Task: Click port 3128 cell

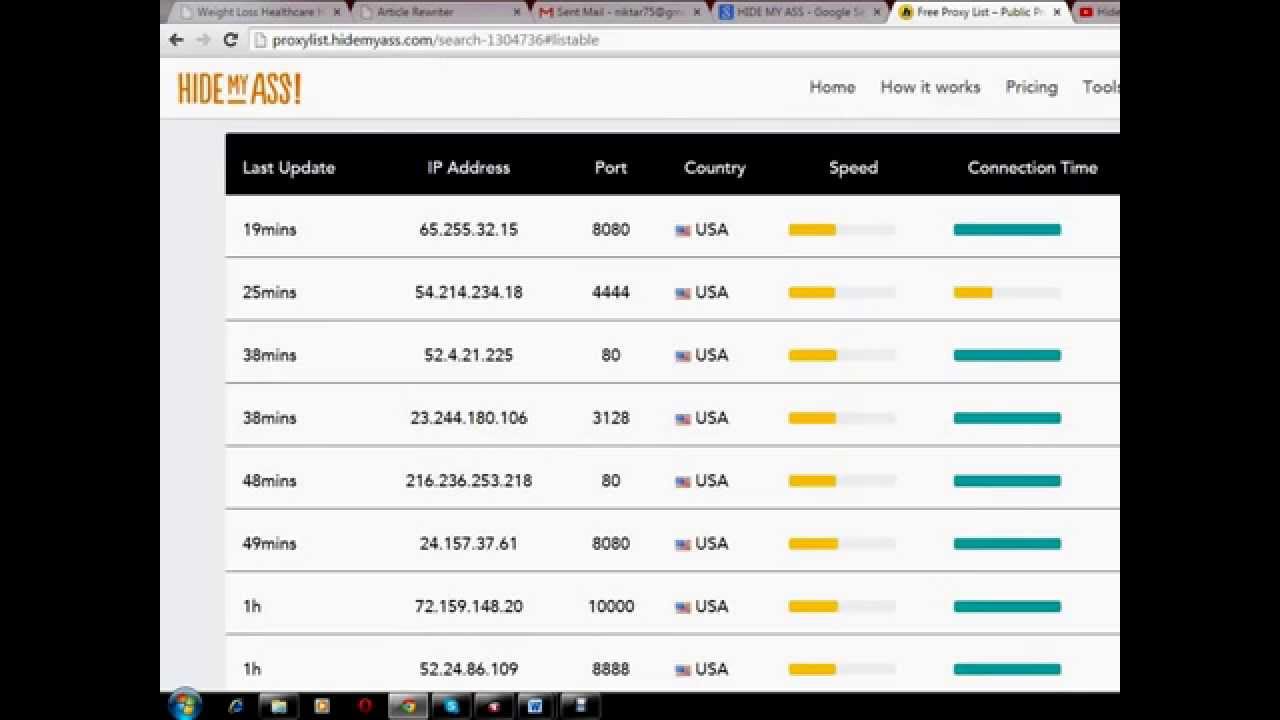Action: tap(611, 418)
